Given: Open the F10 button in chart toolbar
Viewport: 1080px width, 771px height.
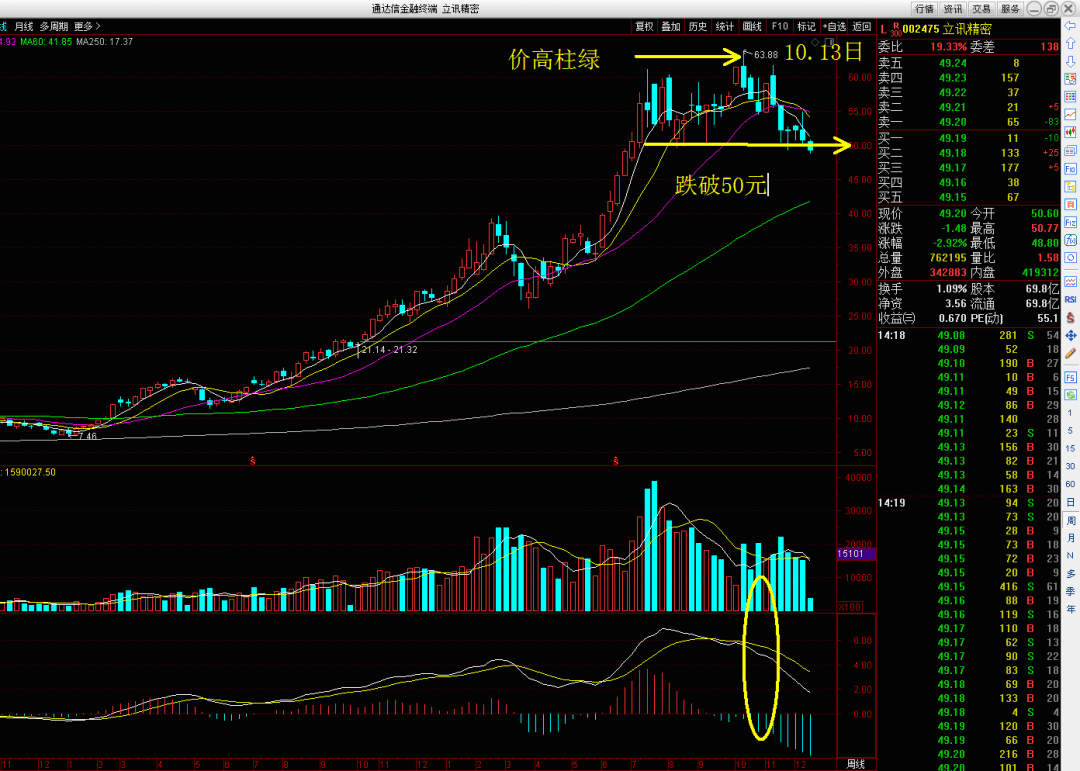Looking at the screenshot, I should 780,26.
